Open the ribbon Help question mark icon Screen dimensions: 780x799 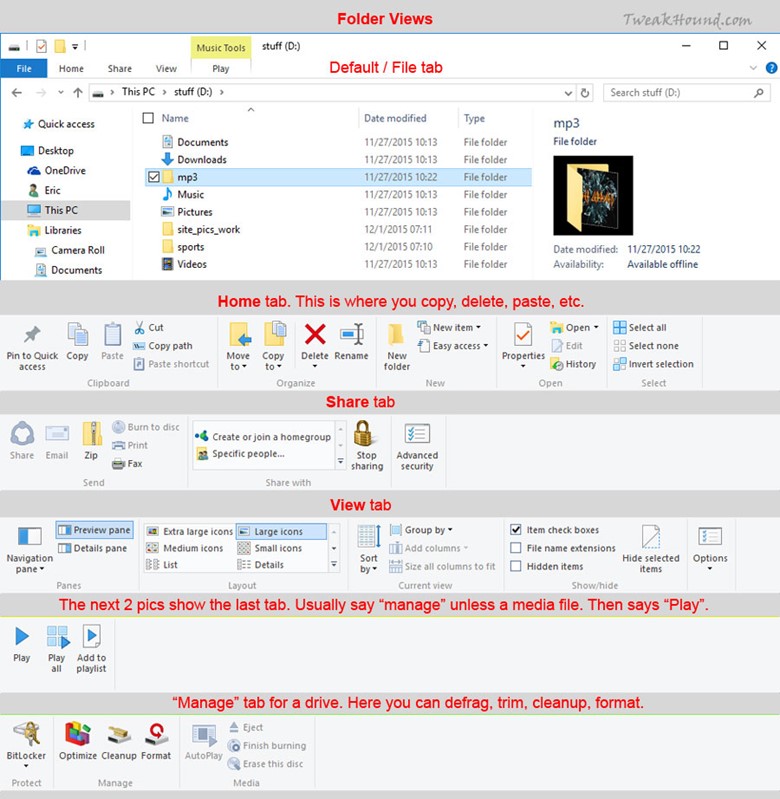click(771, 68)
